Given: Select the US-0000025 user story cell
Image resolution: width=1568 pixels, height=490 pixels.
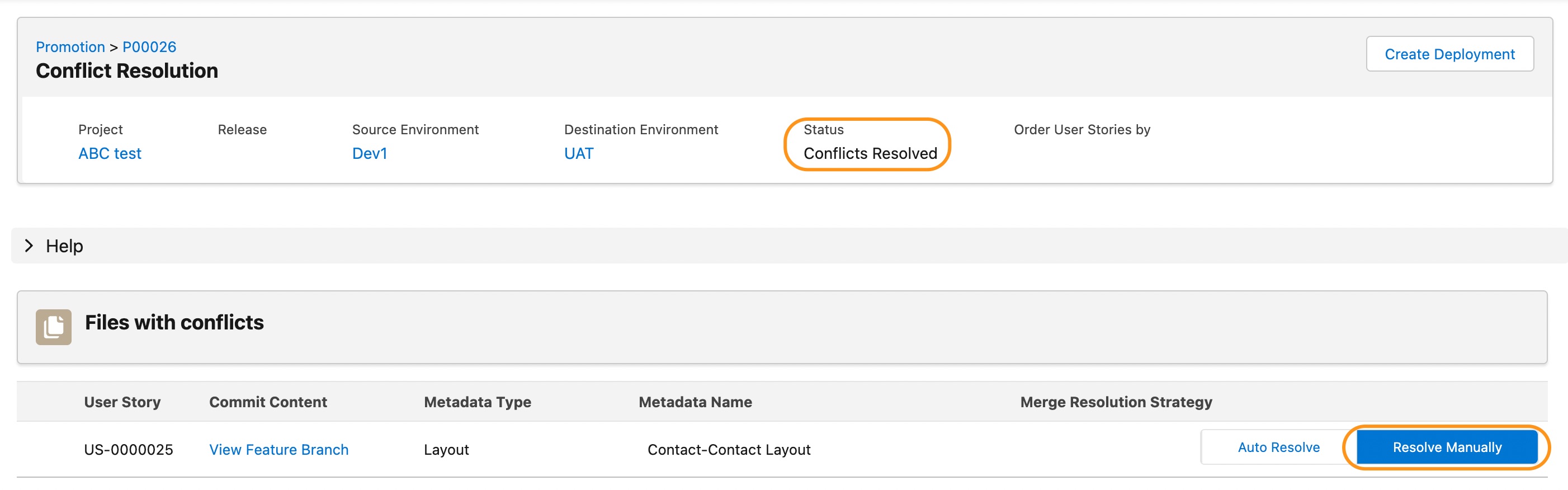Looking at the screenshot, I should click(x=129, y=450).
